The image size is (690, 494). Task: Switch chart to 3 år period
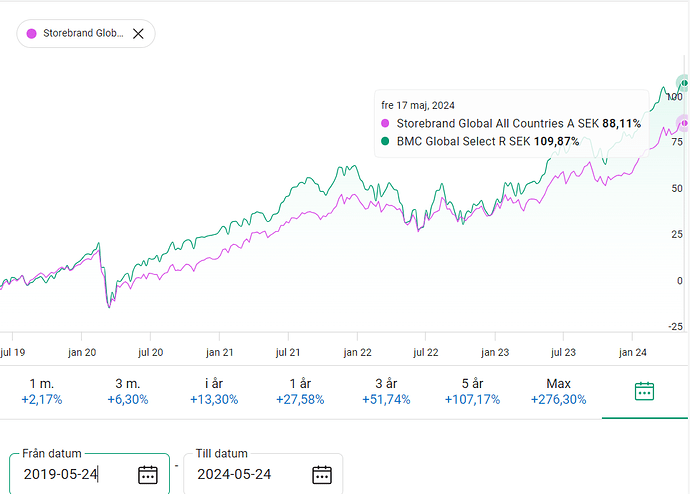click(x=386, y=391)
